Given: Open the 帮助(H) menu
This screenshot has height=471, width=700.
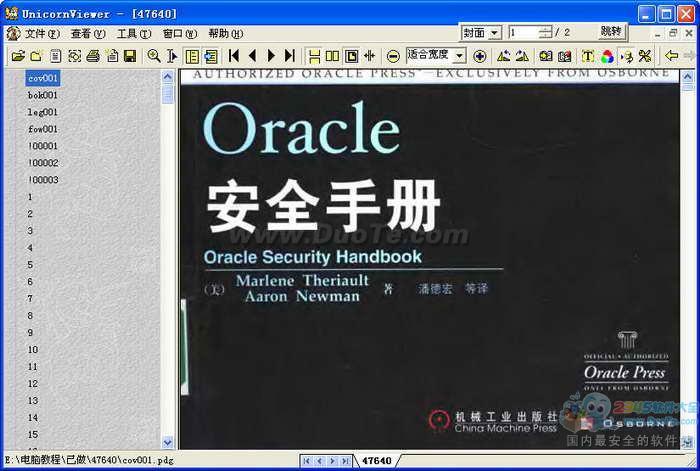Looking at the screenshot, I should tap(225, 33).
